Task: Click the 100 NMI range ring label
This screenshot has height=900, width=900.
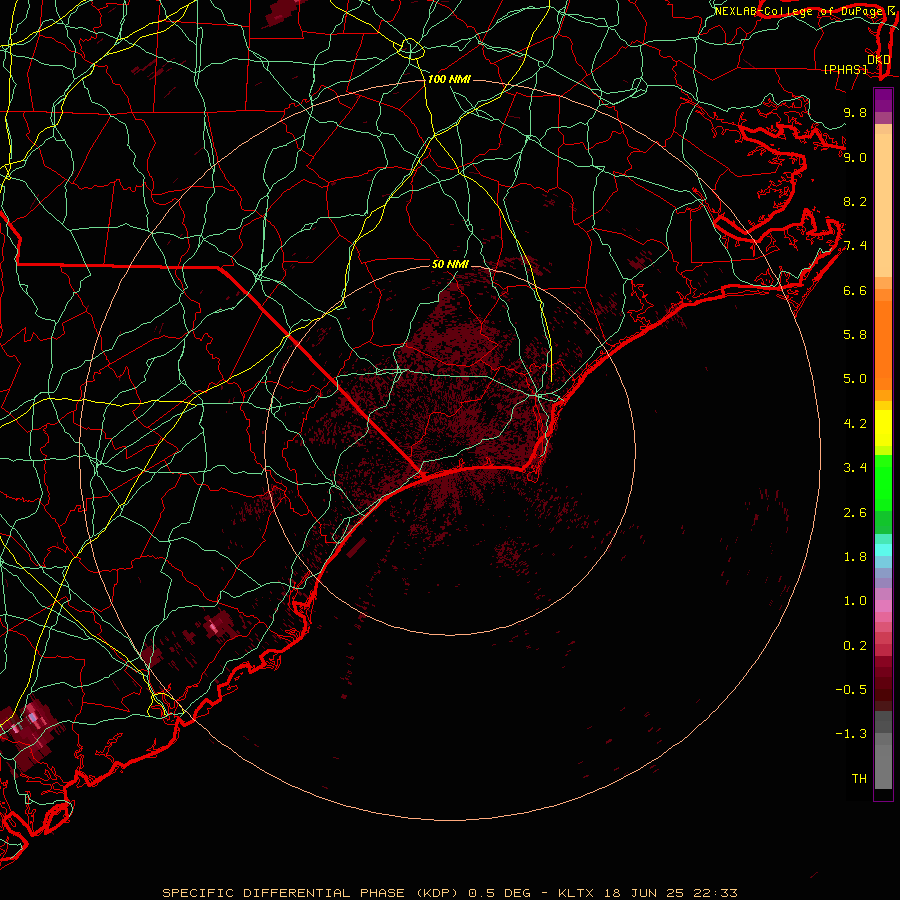Action: click(449, 79)
